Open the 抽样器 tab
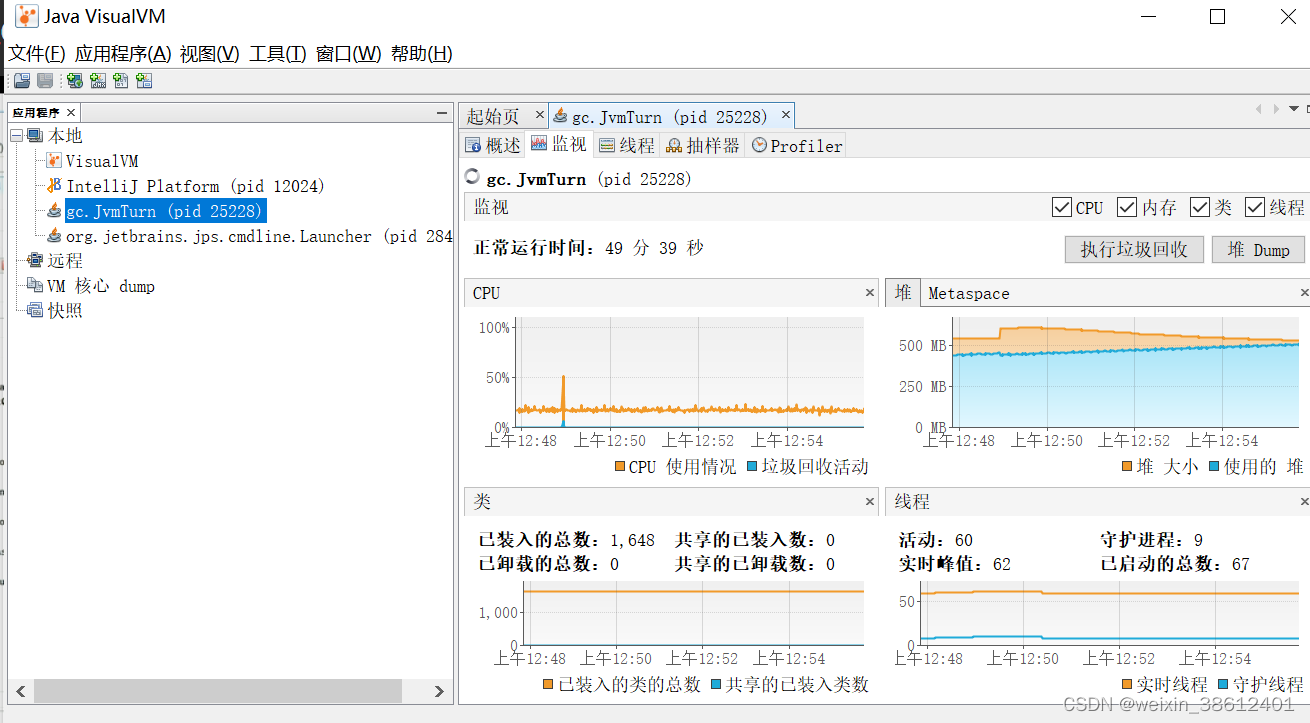1310x723 pixels. (703, 145)
